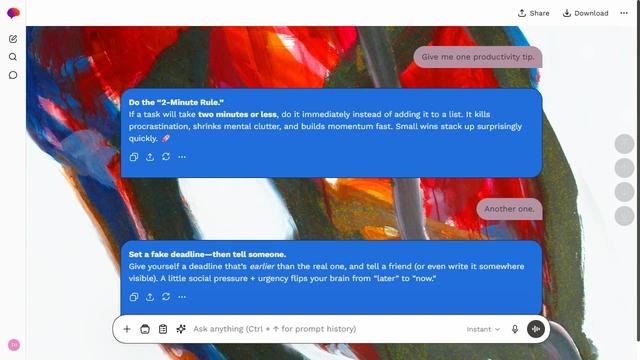Screen dimensions: 640x360
Task: Click the clipboard icon in prompt bar
Action: click(x=163, y=329)
